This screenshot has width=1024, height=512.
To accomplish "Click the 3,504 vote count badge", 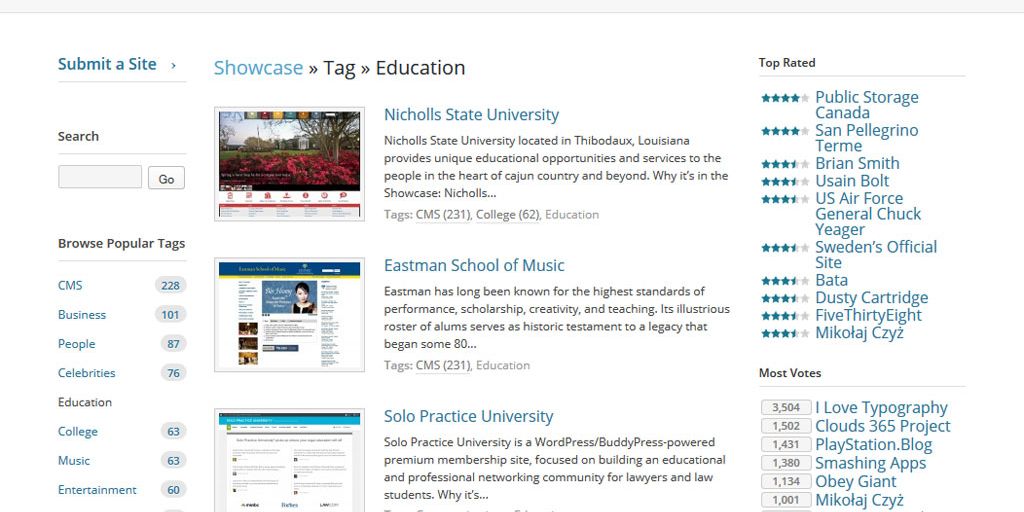I will (786, 408).
